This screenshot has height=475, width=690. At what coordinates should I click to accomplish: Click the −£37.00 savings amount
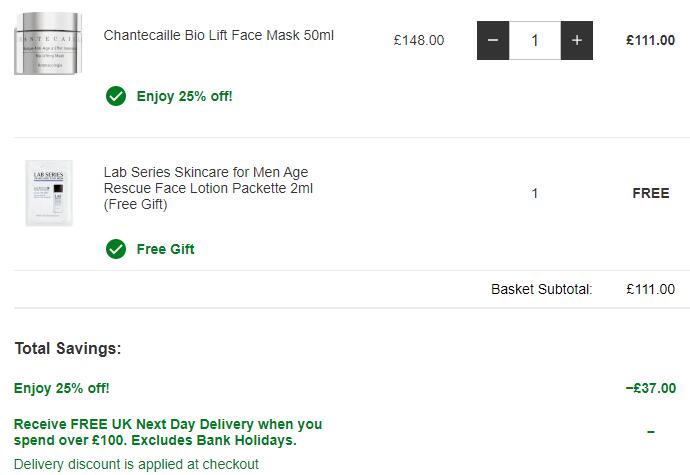(x=651, y=388)
